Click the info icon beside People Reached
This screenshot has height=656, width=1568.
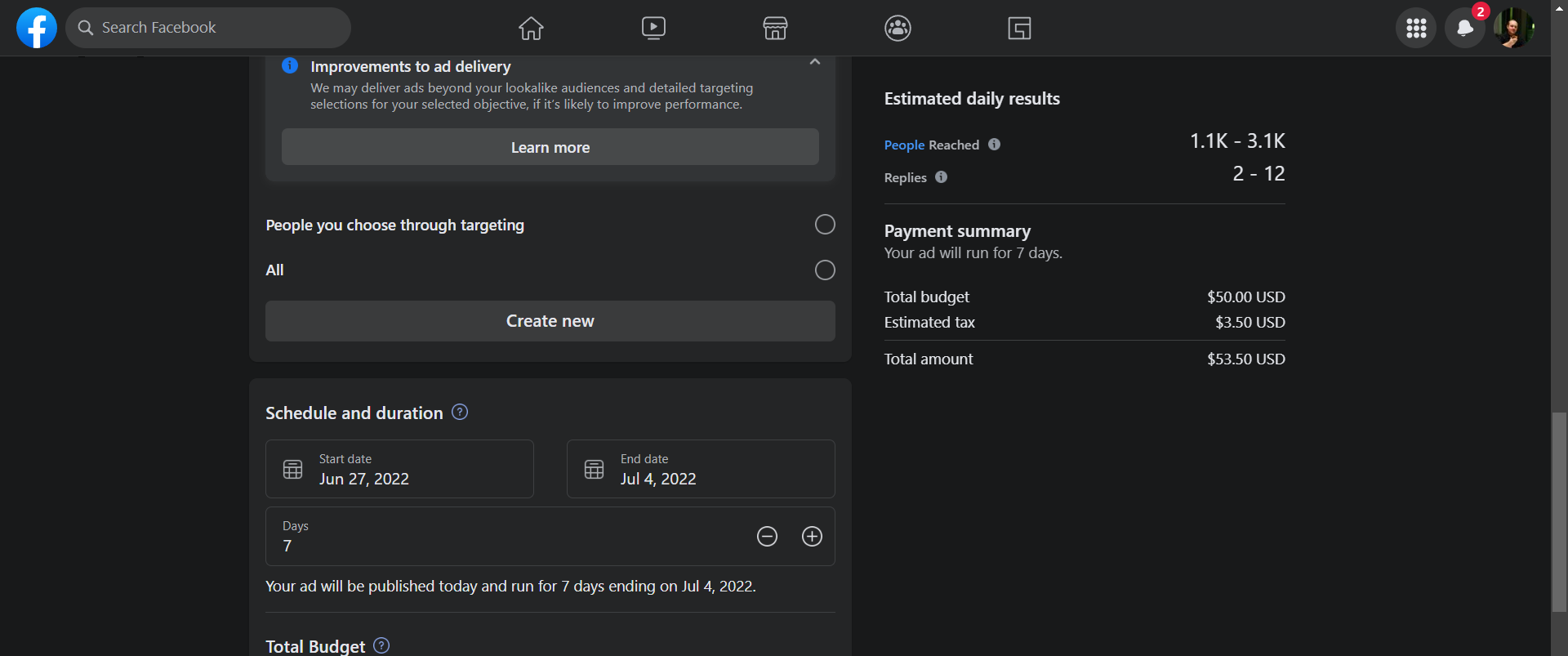[x=994, y=145]
